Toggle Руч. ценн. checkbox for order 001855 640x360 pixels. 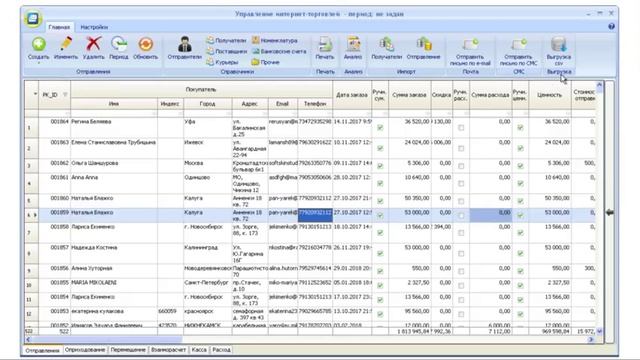pos(520,285)
